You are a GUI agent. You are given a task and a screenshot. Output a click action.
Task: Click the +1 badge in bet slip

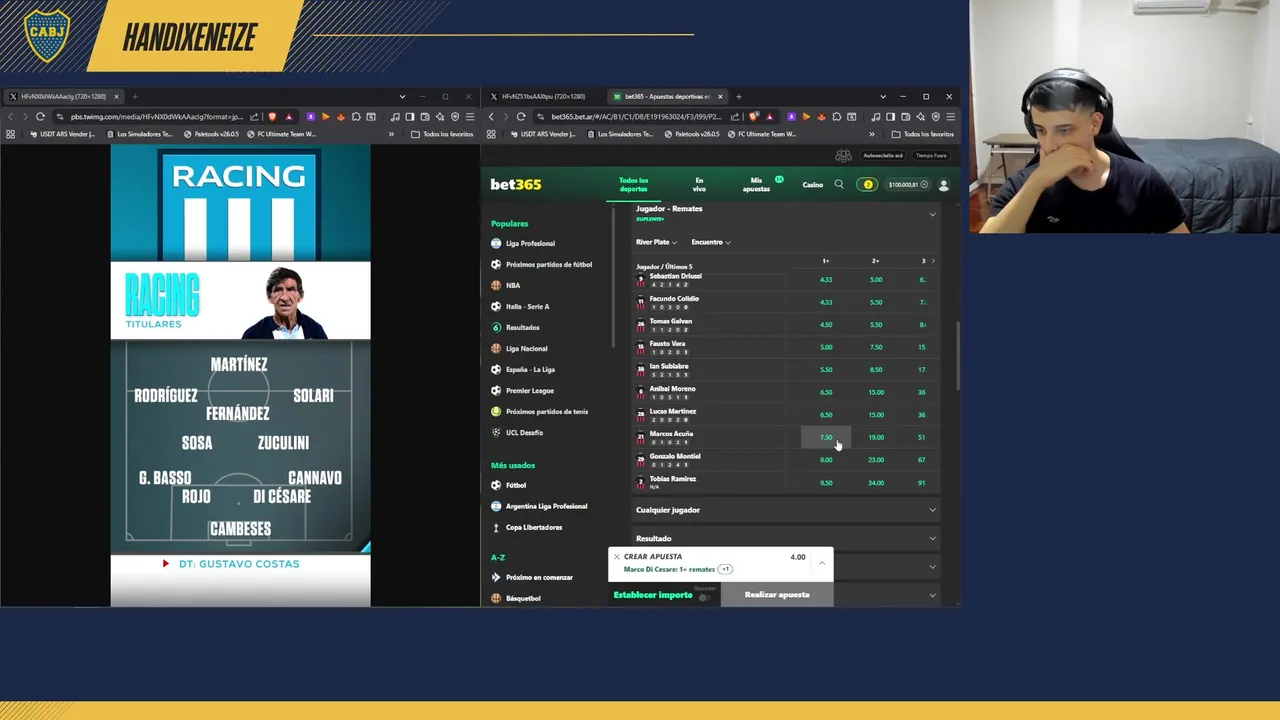coord(725,569)
